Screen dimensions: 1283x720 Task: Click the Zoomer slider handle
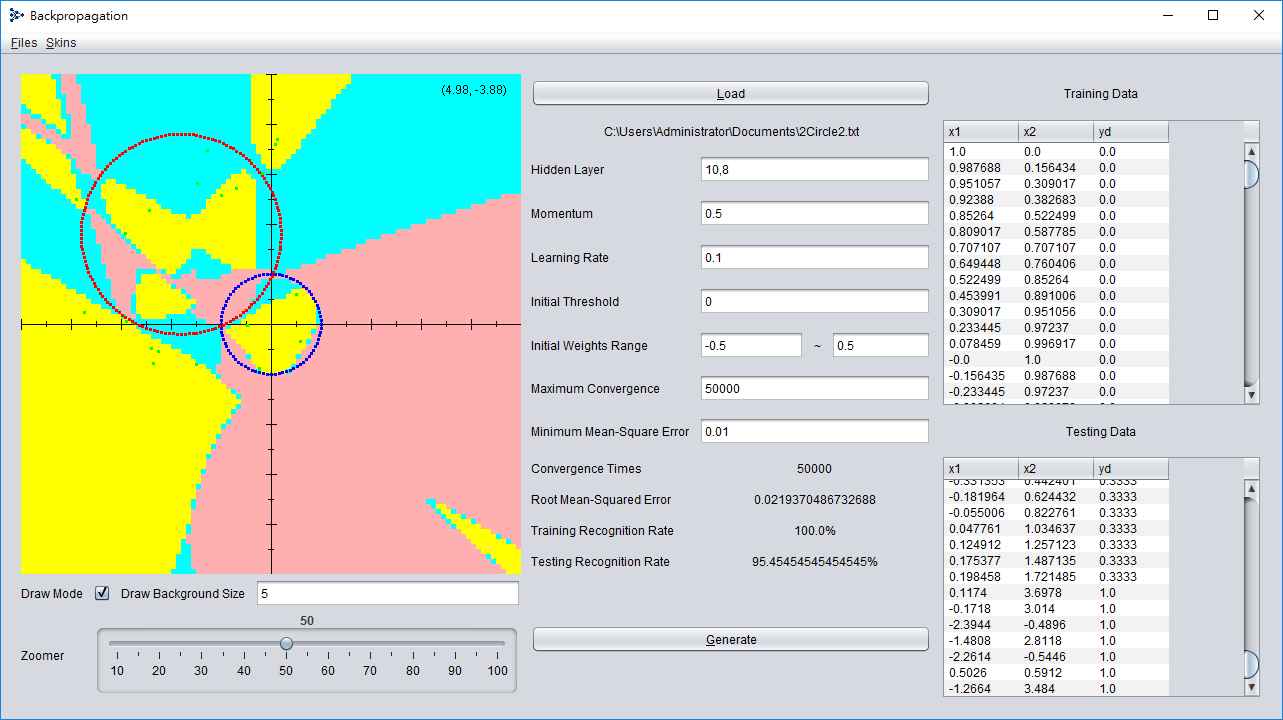click(286, 643)
